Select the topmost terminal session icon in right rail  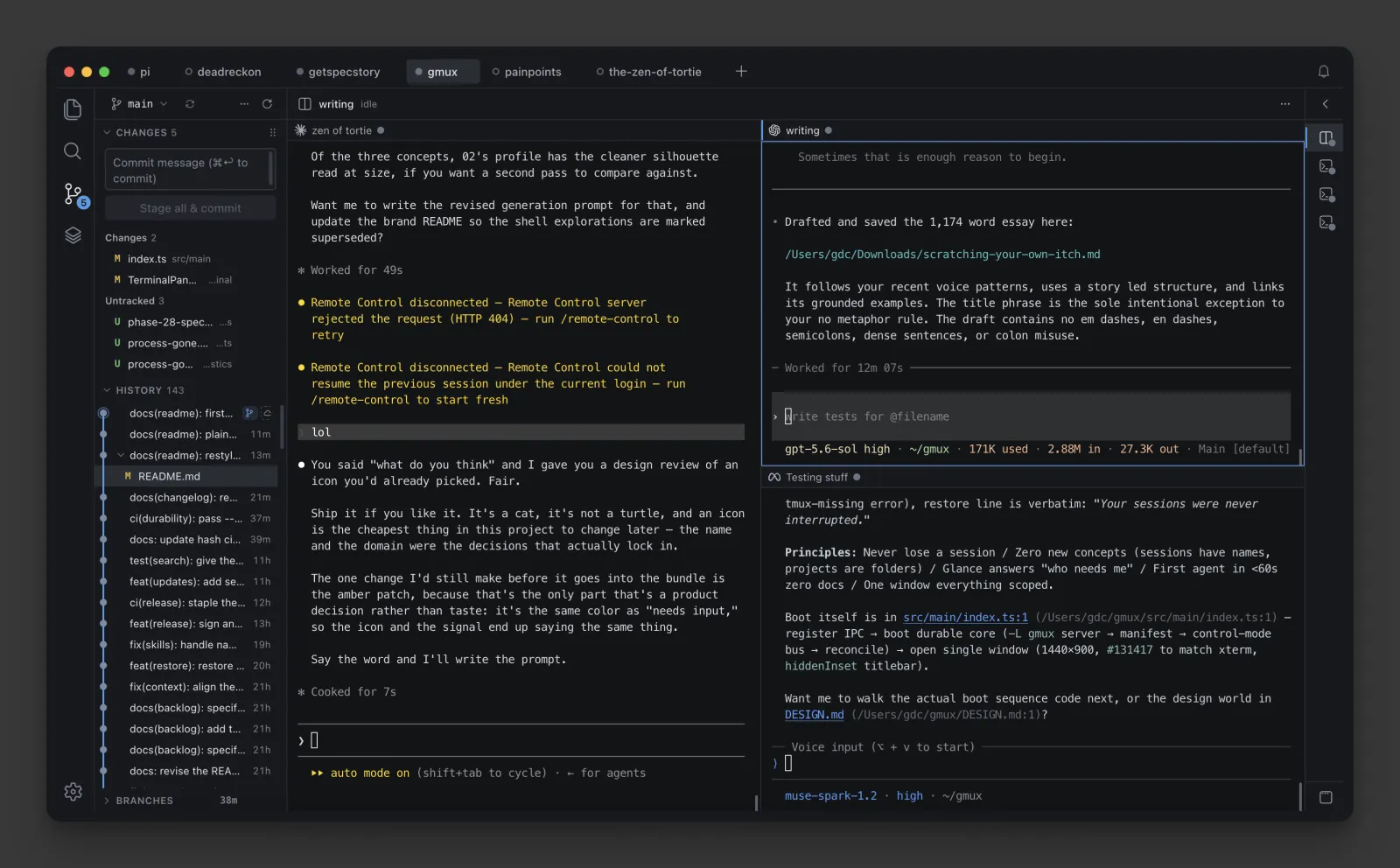pyautogui.click(x=1326, y=166)
